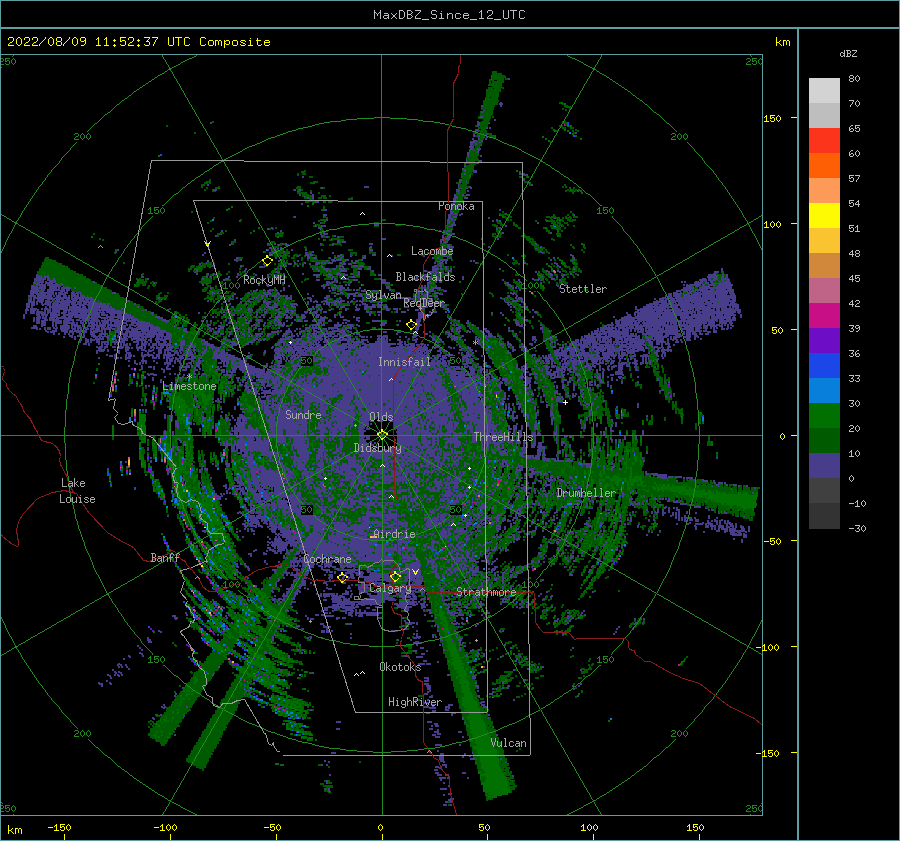
Task: Click the 100 tick on the bottom axis
Action: tap(589, 827)
